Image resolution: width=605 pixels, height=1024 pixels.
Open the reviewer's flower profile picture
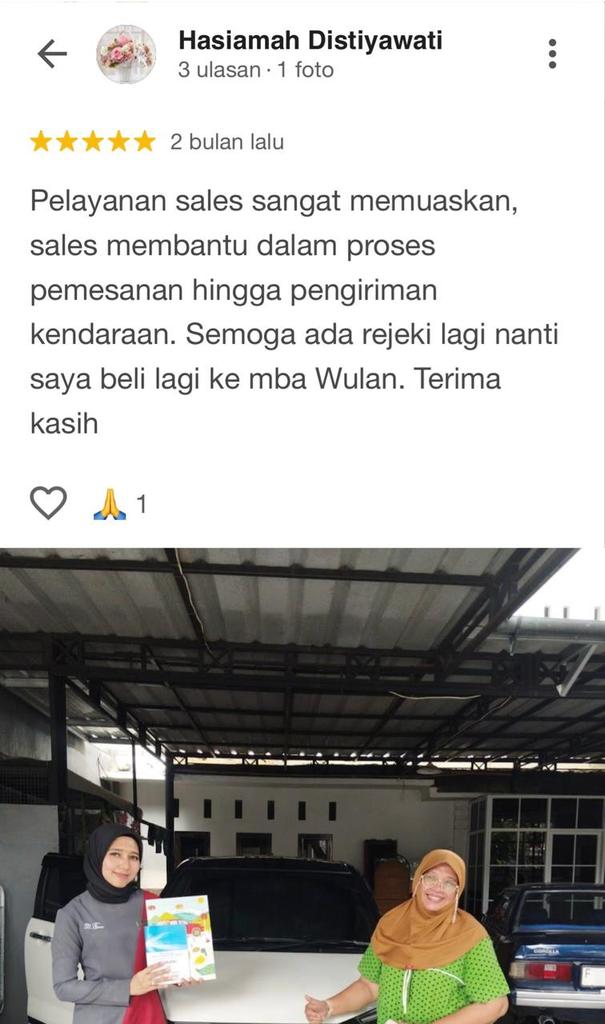point(126,54)
